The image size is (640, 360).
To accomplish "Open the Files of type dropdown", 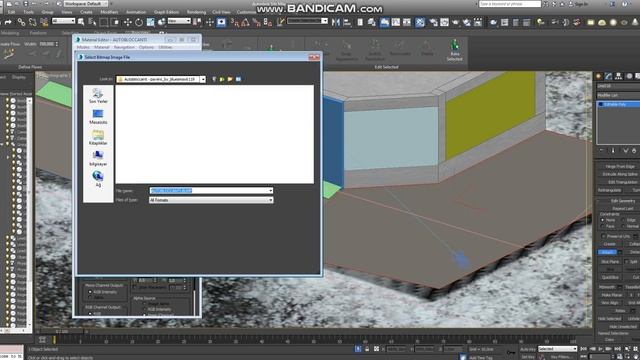I will click(270, 200).
